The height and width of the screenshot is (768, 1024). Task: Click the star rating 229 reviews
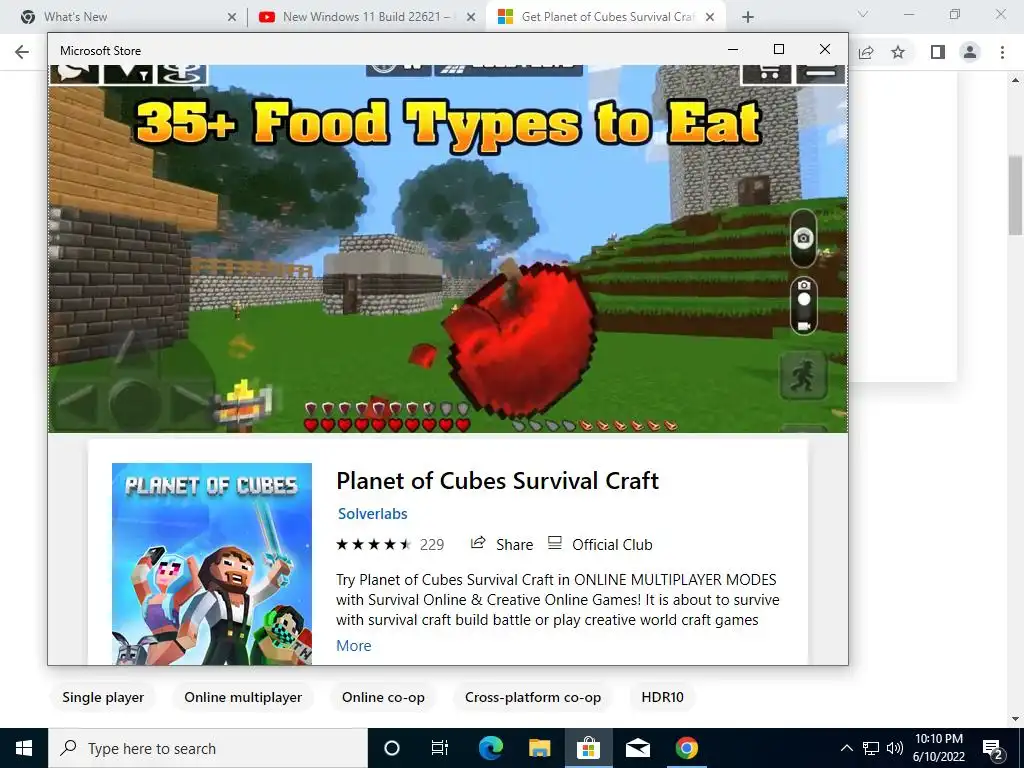click(390, 544)
